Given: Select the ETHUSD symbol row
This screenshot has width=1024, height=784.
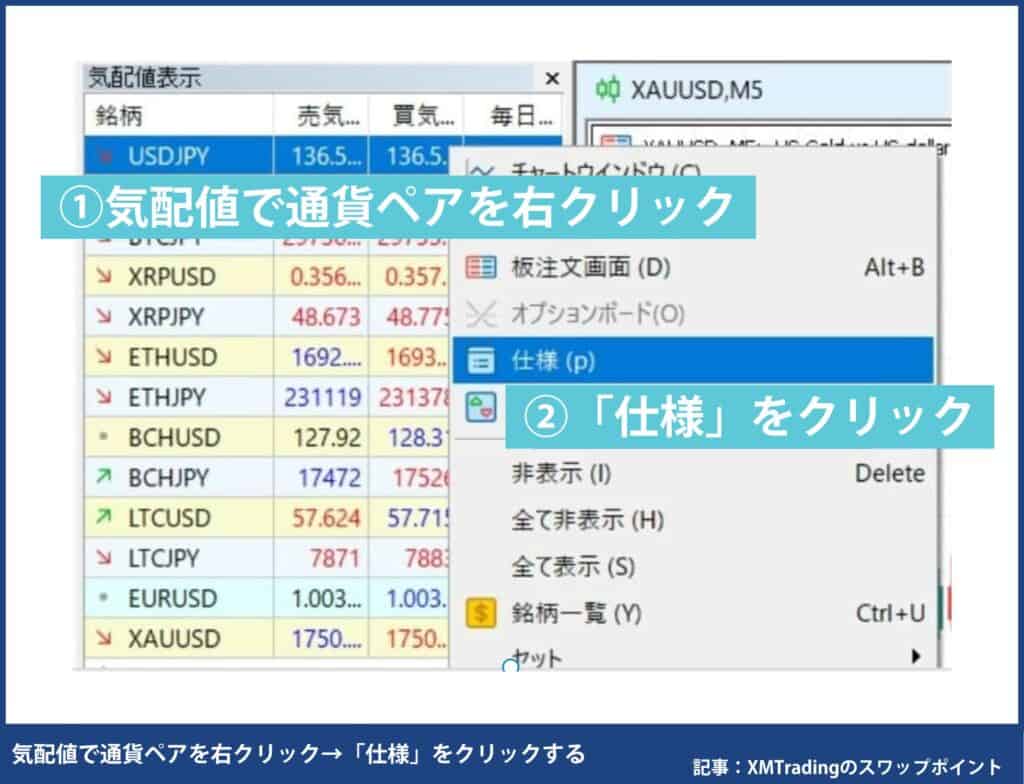Looking at the screenshot, I should (x=267, y=357).
